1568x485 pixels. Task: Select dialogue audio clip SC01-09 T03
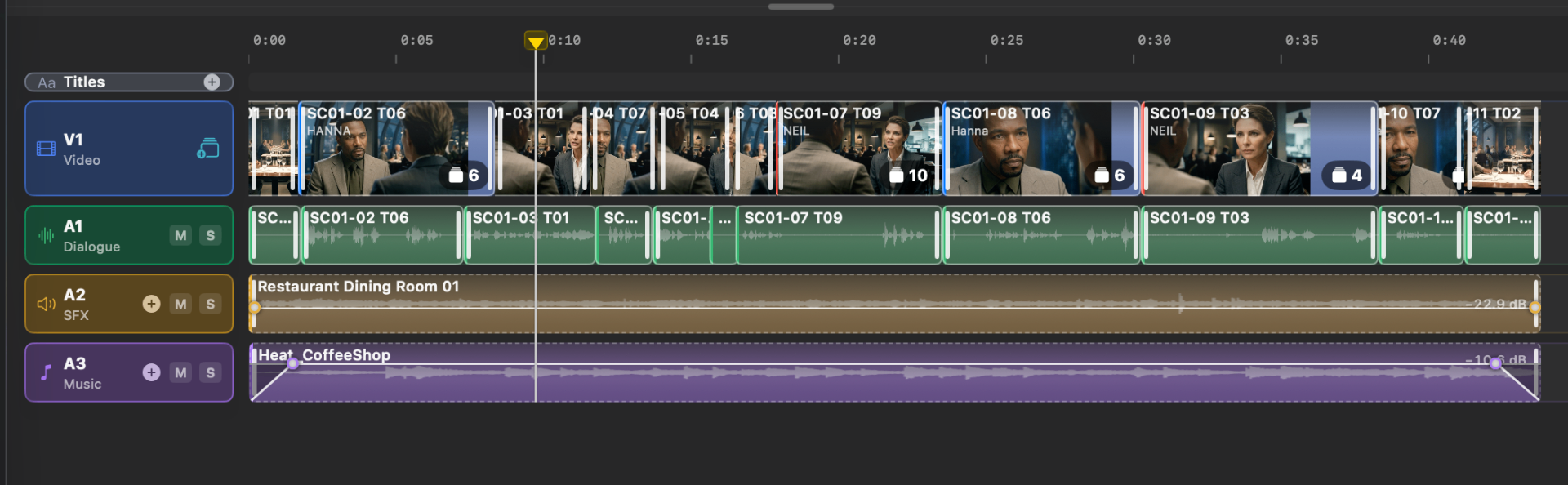[1259, 235]
